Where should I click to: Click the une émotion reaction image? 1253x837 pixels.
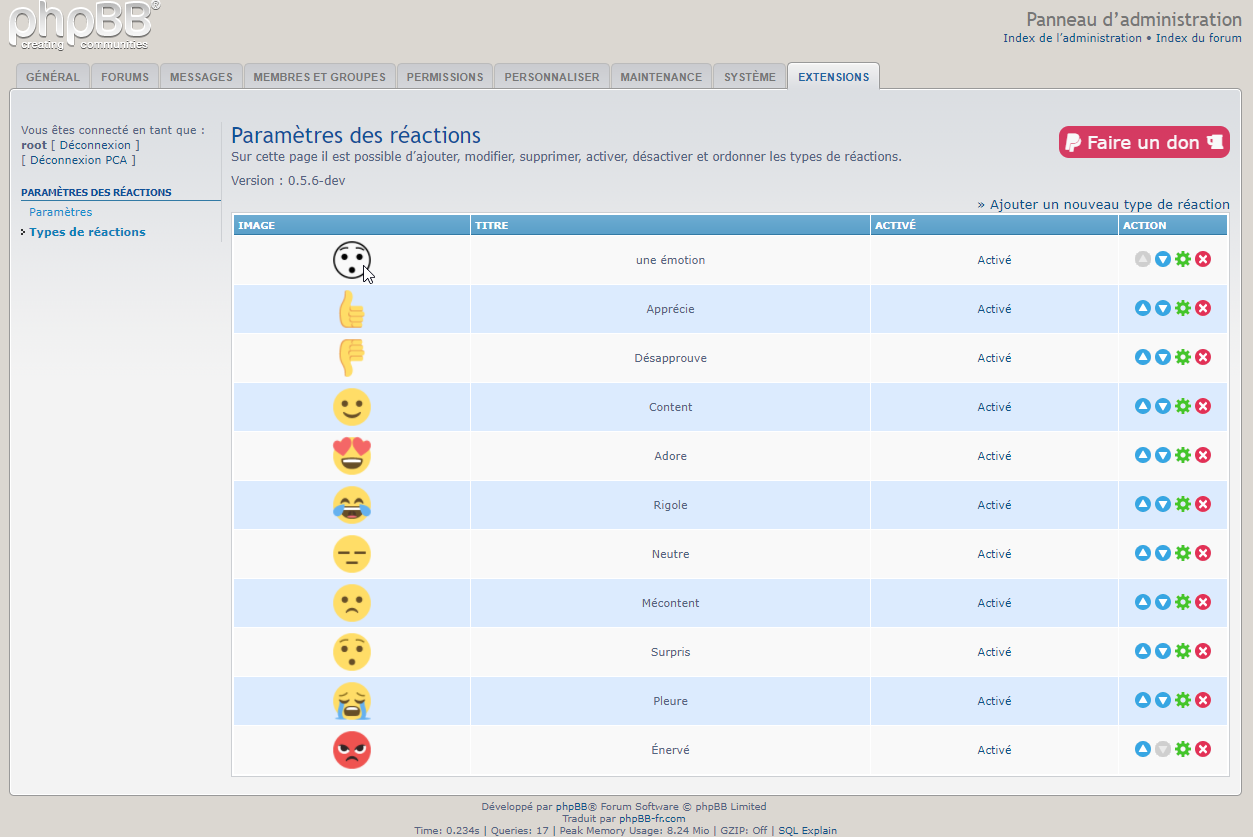pyautogui.click(x=352, y=260)
